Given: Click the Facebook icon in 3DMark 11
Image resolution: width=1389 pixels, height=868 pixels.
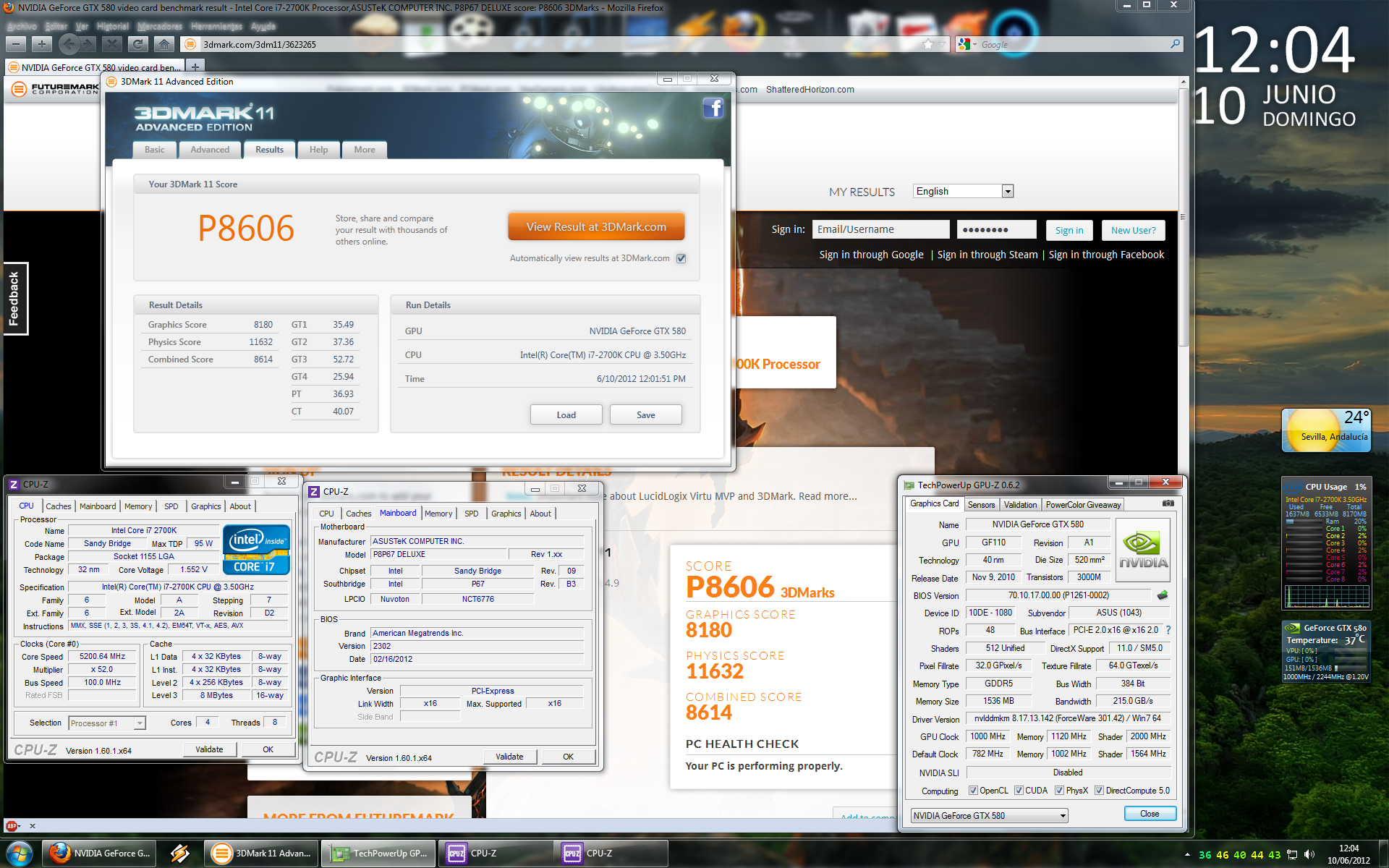Looking at the screenshot, I should 713,109.
